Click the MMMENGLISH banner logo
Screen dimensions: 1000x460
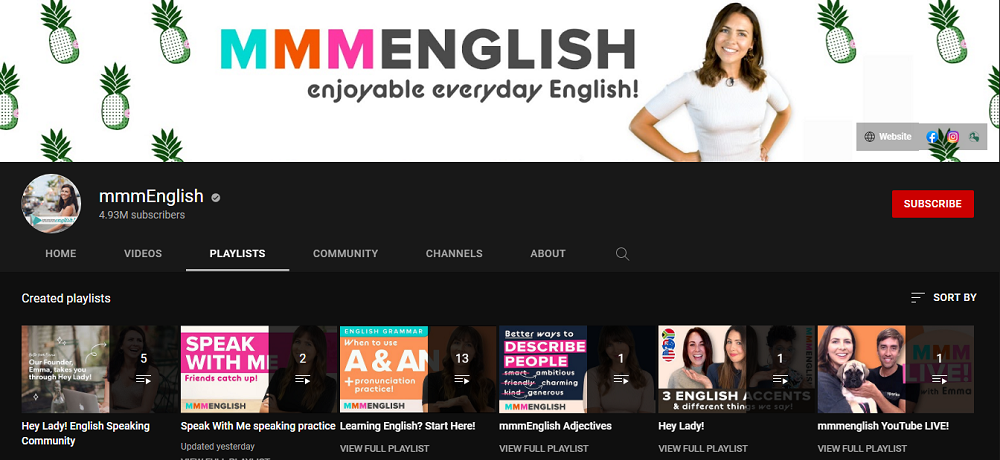coord(428,49)
